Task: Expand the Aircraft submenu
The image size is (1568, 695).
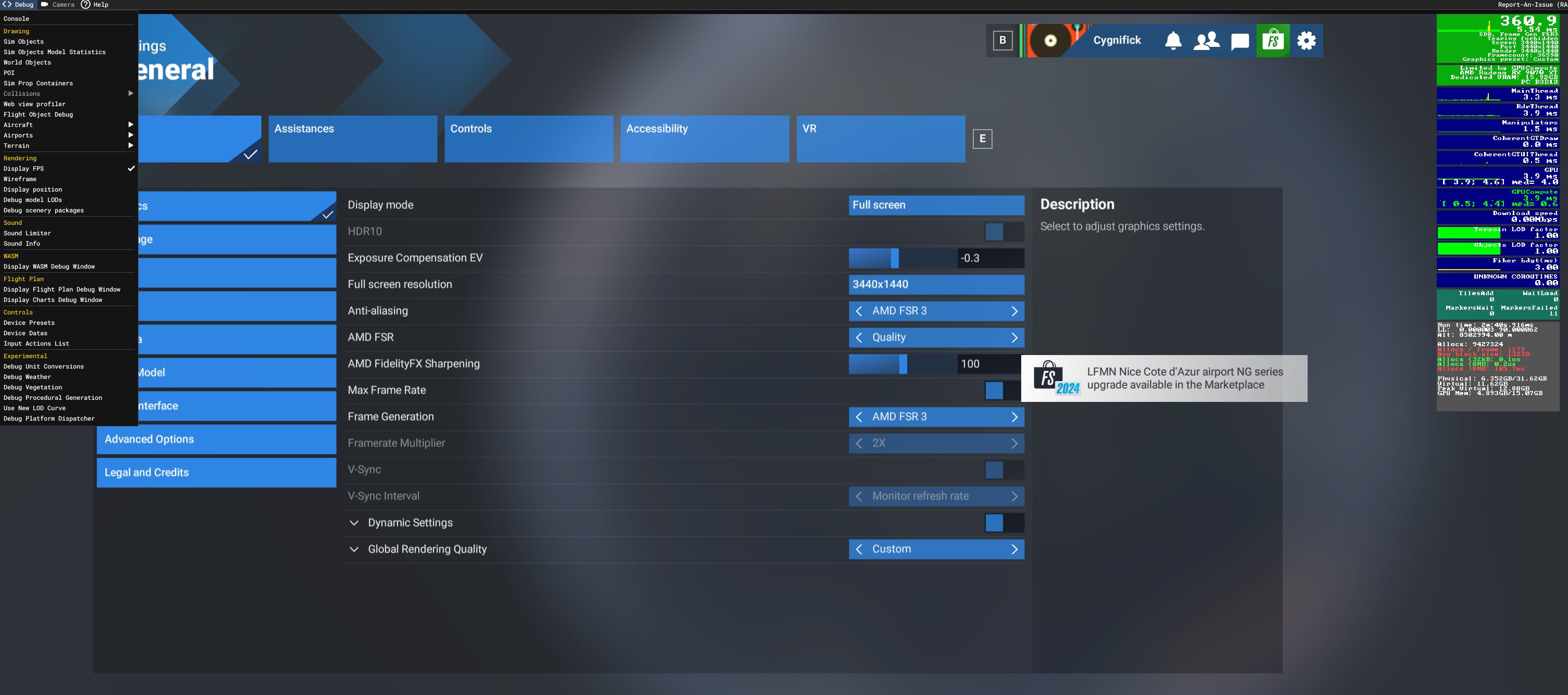Action: [69, 125]
